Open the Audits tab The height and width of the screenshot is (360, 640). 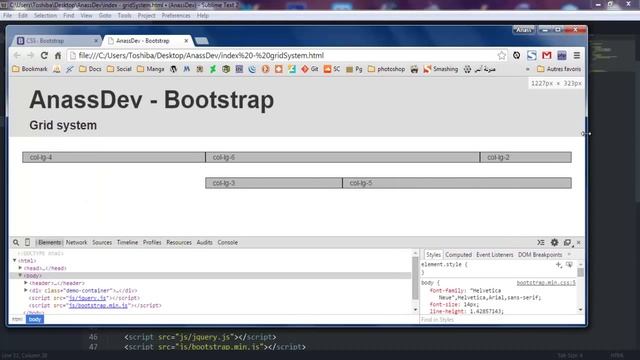coord(204,242)
